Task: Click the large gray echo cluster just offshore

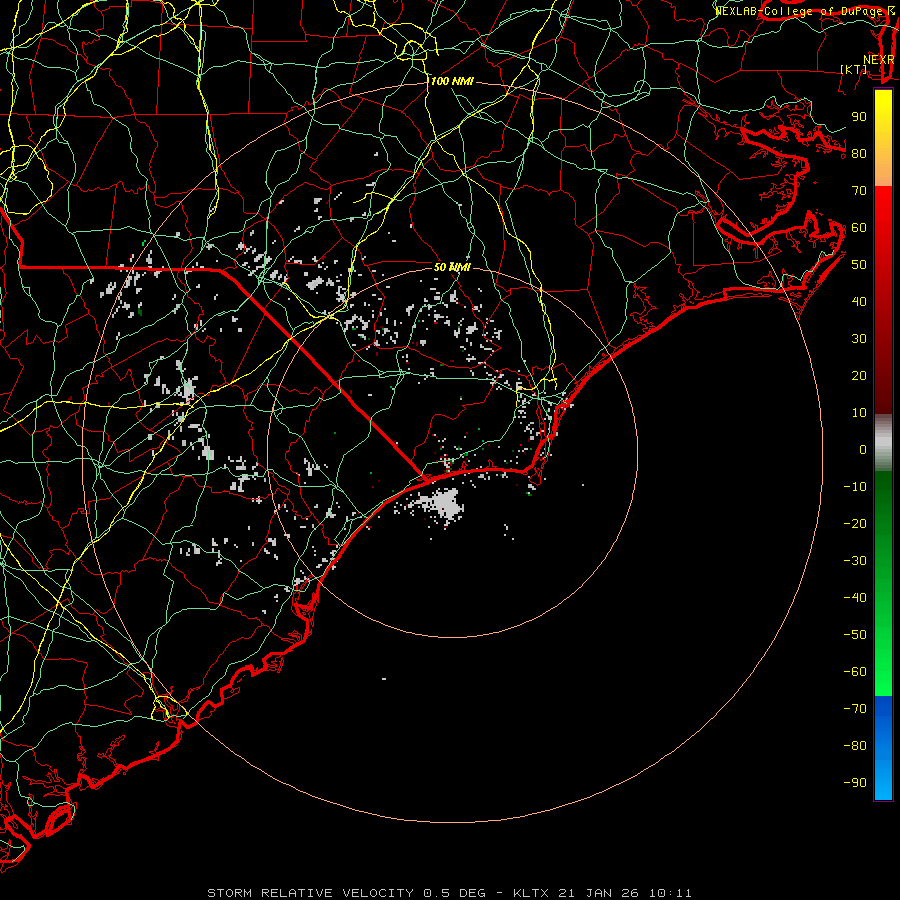Action: (445, 503)
